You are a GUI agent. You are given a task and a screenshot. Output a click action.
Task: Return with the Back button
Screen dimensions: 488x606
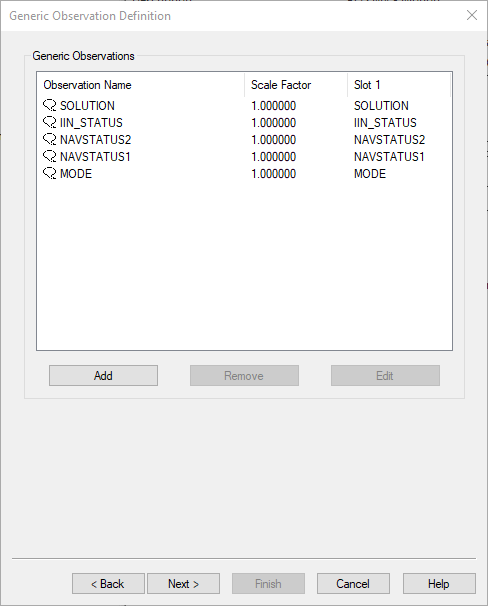[108, 584]
